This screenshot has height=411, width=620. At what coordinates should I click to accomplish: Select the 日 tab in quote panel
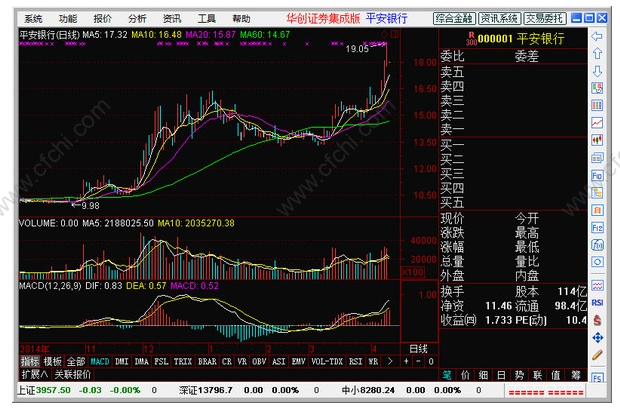coord(501,375)
